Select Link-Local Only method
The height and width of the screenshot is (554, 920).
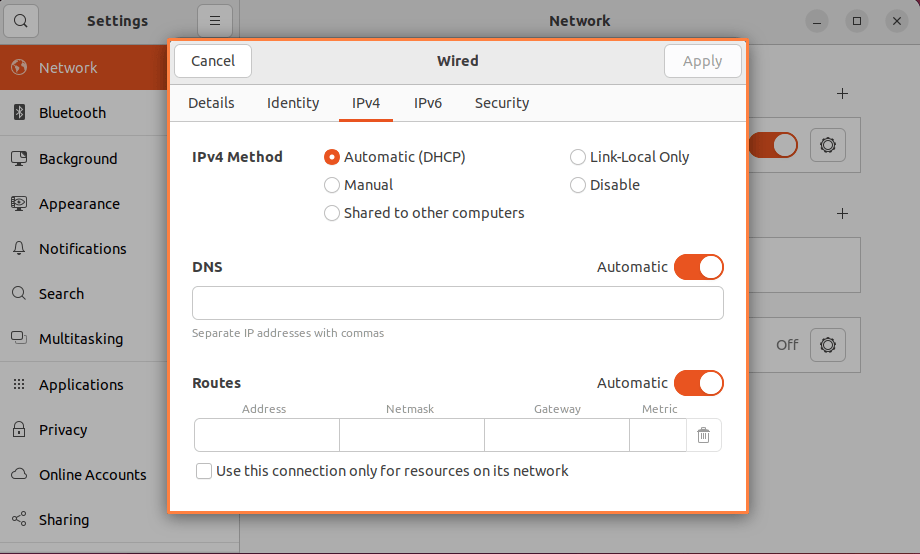[x=630, y=157]
